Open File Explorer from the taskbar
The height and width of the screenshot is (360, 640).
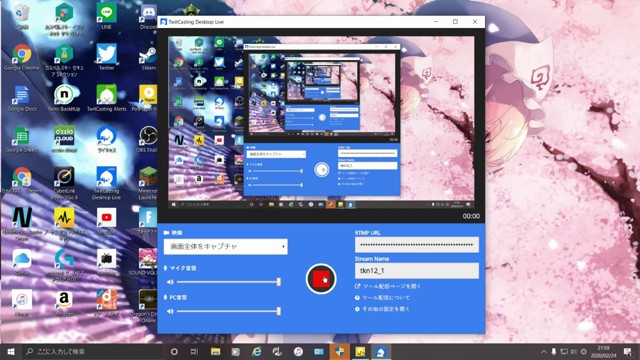coord(216,351)
